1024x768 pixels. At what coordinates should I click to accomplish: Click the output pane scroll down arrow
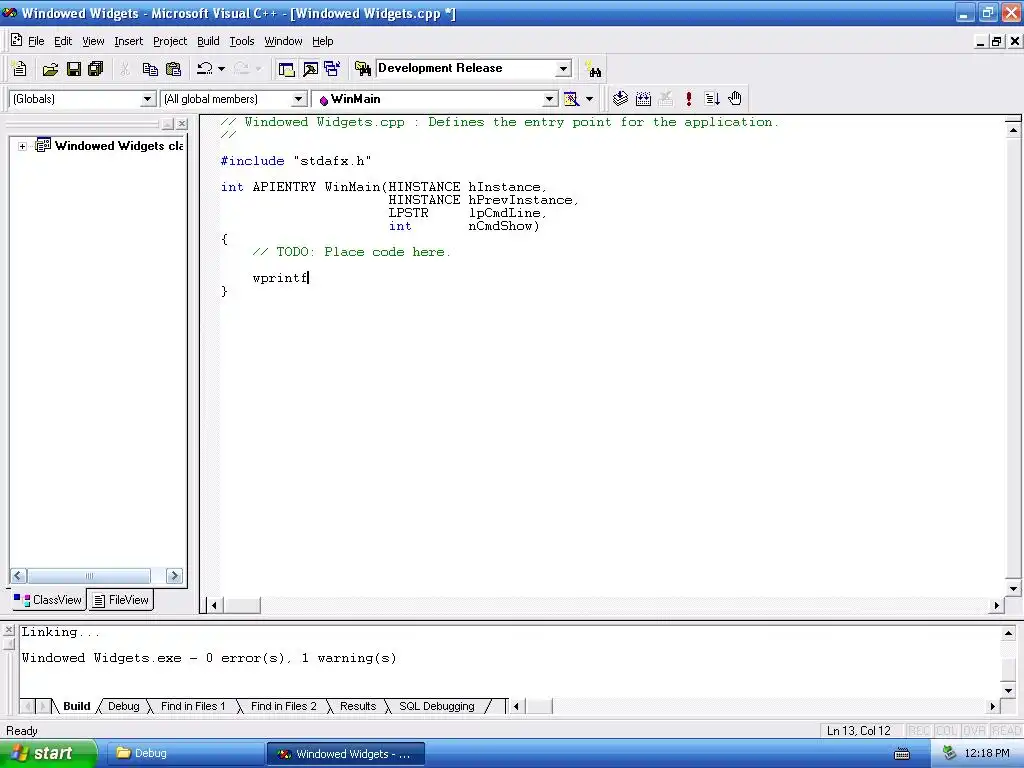point(1008,691)
